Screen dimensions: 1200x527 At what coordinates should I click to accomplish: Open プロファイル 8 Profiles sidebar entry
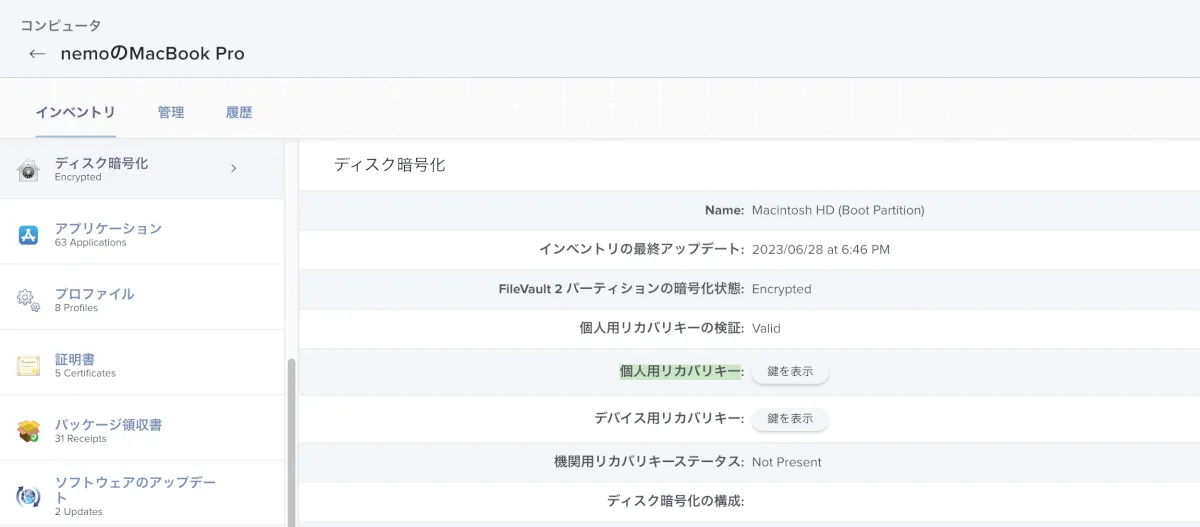point(94,299)
